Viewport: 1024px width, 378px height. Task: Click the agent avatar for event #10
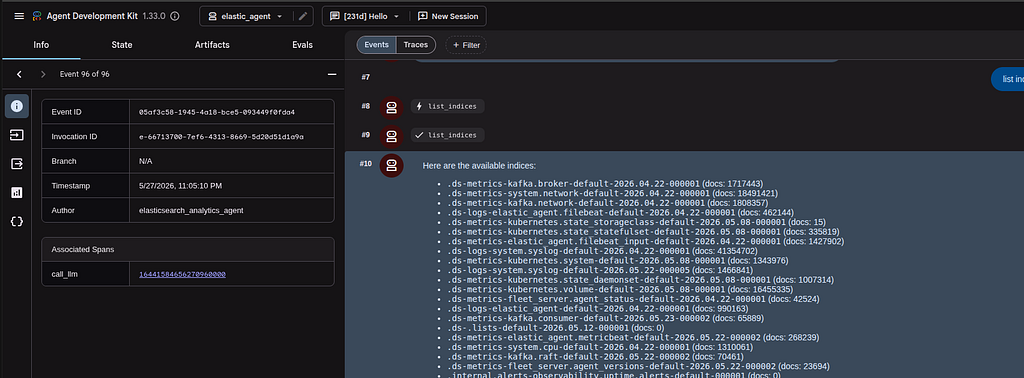(x=391, y=165)
